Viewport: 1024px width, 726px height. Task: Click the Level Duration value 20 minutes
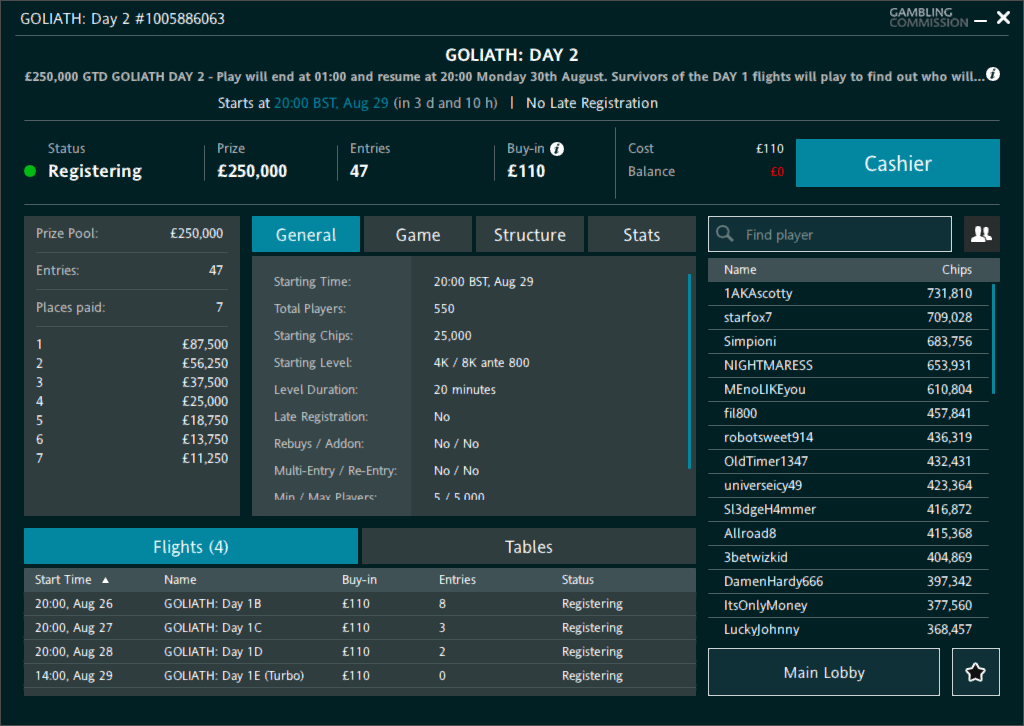click(x=464, y=390)
